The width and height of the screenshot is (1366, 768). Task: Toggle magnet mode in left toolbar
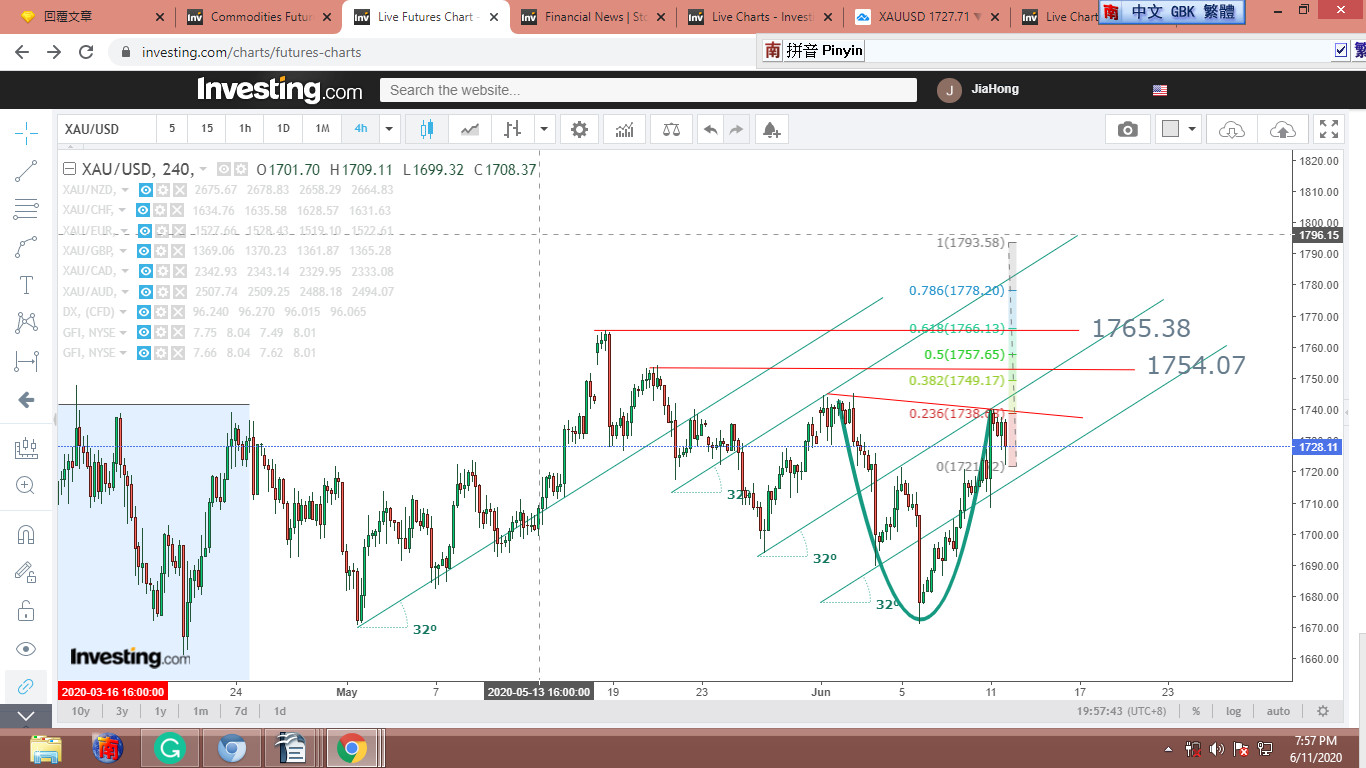tap(26, 534)
